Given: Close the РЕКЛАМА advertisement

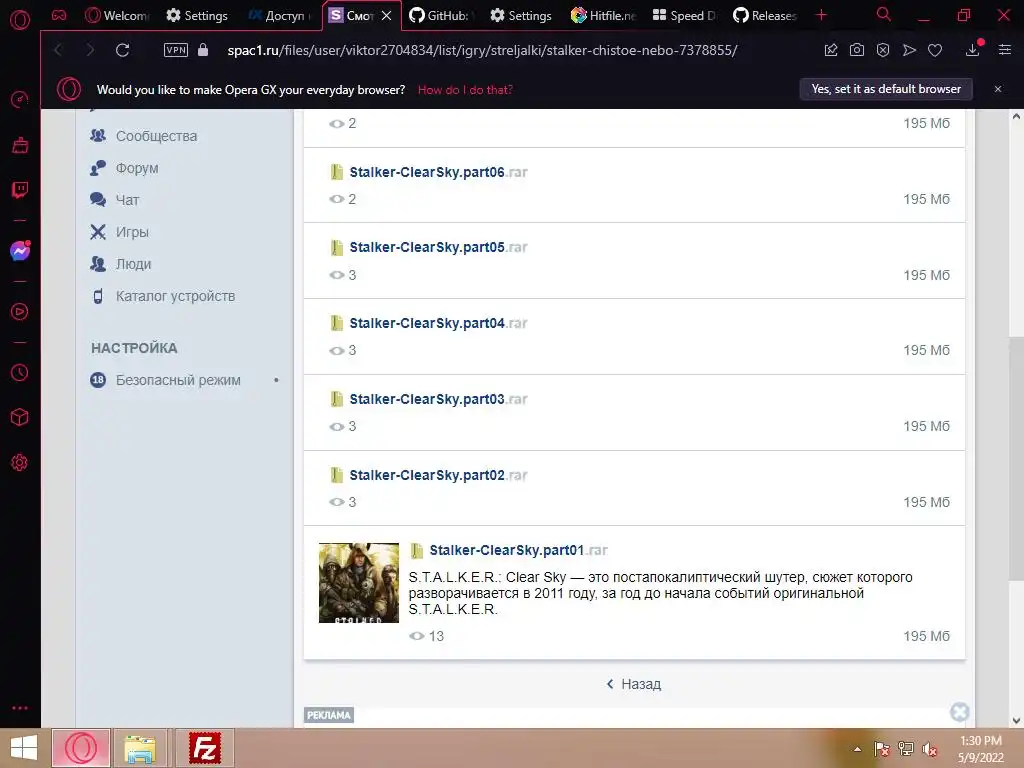Looking at the screenshot, I should pyautogui.click(x=959, y=712).
